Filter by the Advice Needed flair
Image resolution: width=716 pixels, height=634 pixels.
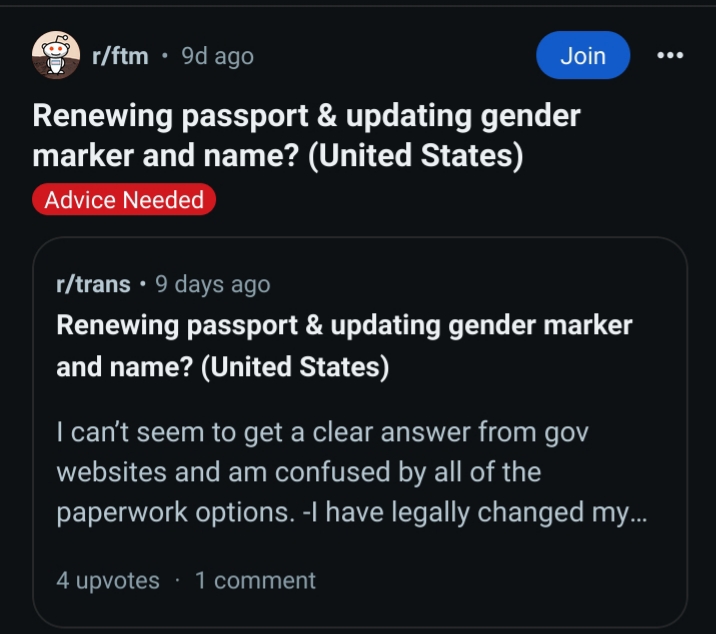tap(124, 199)
